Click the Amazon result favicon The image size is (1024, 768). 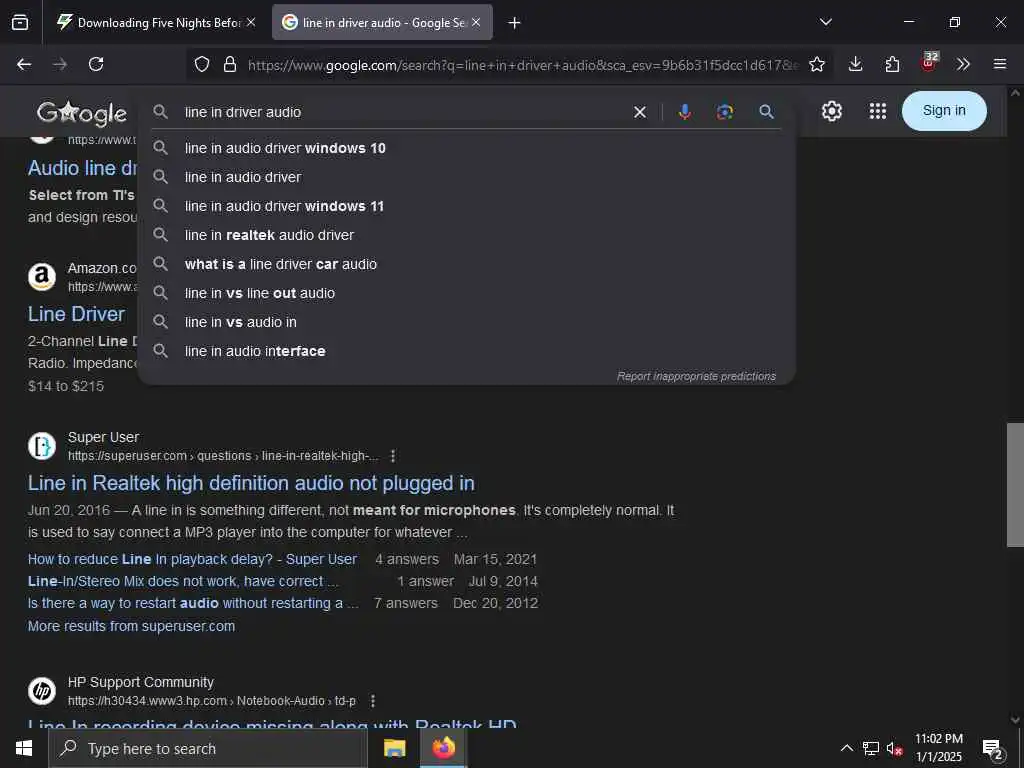[42, 277]
